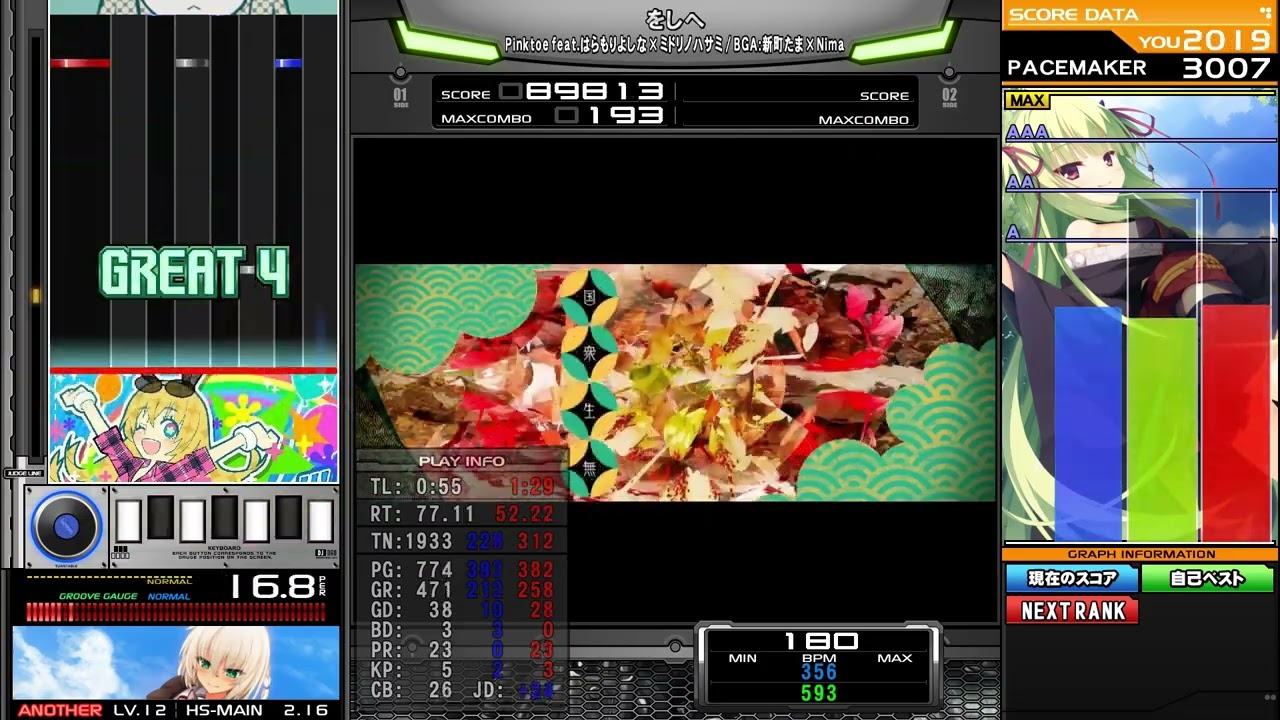Click the SCORE DATA header
Viewport: 1280px width, 720px height.
tap(1074, 14)
